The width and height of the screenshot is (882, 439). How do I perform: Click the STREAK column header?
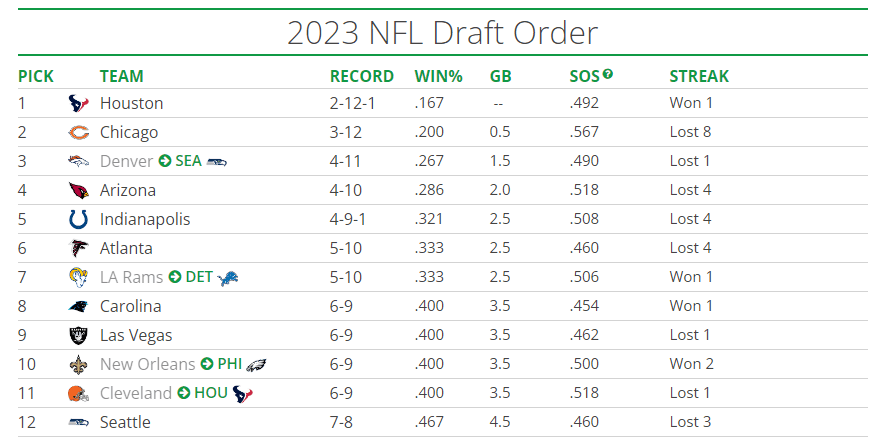tap(698, 76)
